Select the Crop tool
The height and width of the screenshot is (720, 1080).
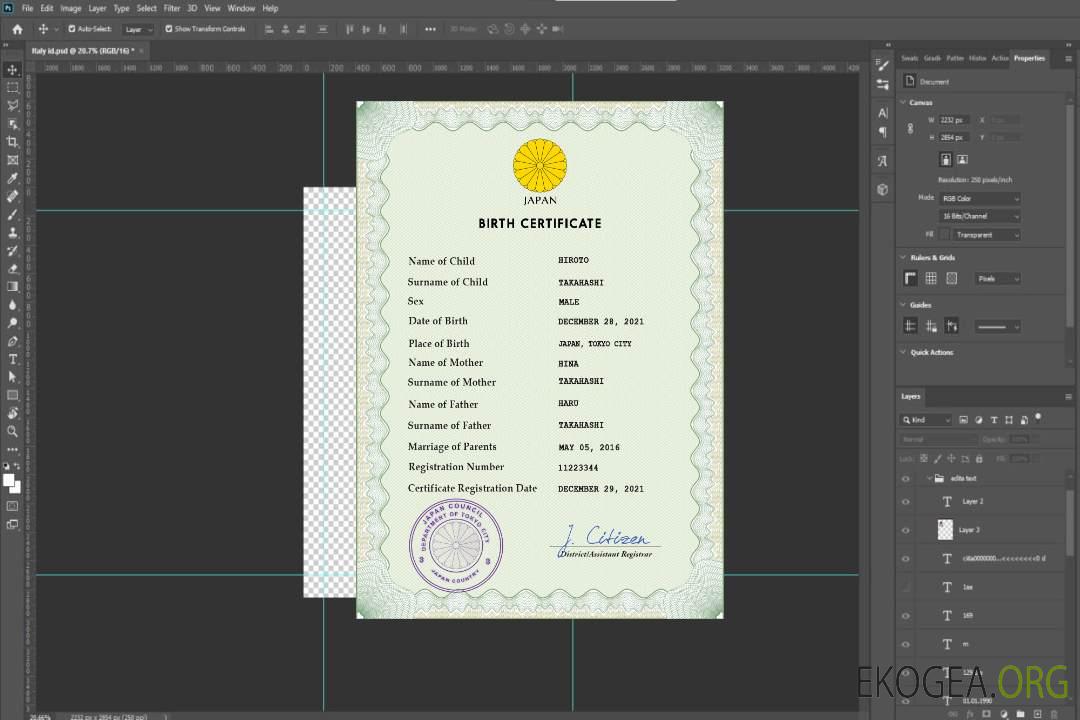point(13,142)
